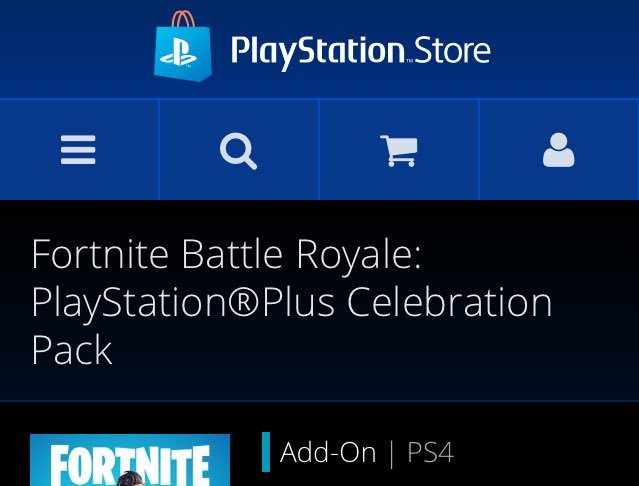
Task: Expand the three-line menu in navigation bar
Action: [79, 150]
